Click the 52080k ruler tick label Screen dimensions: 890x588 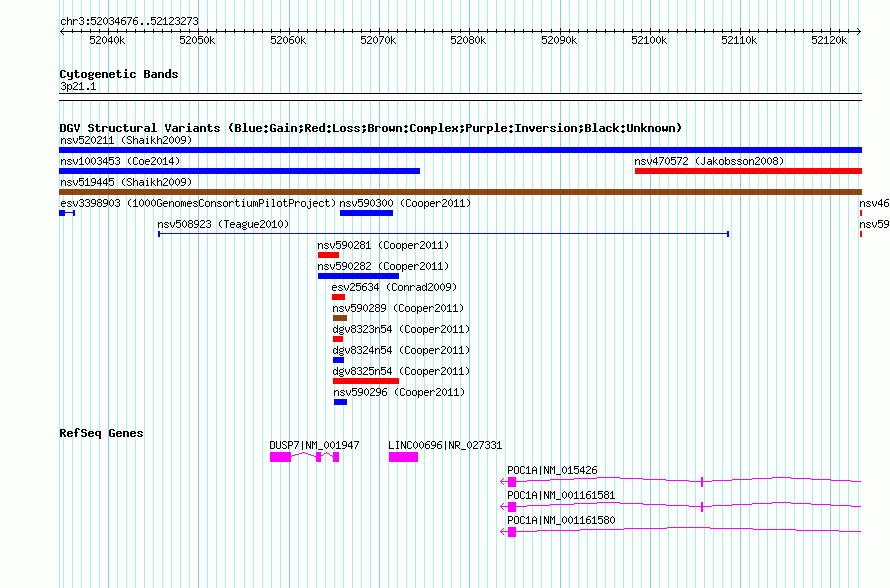[468, 40]
